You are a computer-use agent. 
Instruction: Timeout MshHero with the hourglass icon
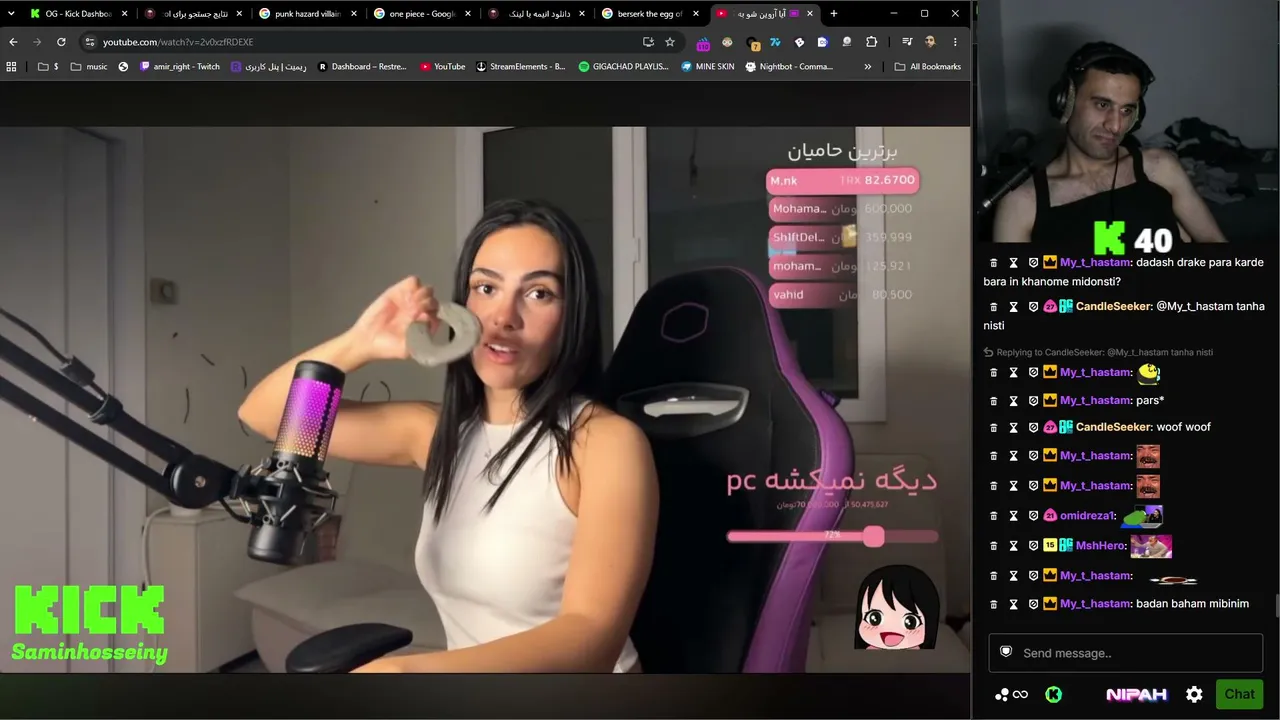[1013, 546]
